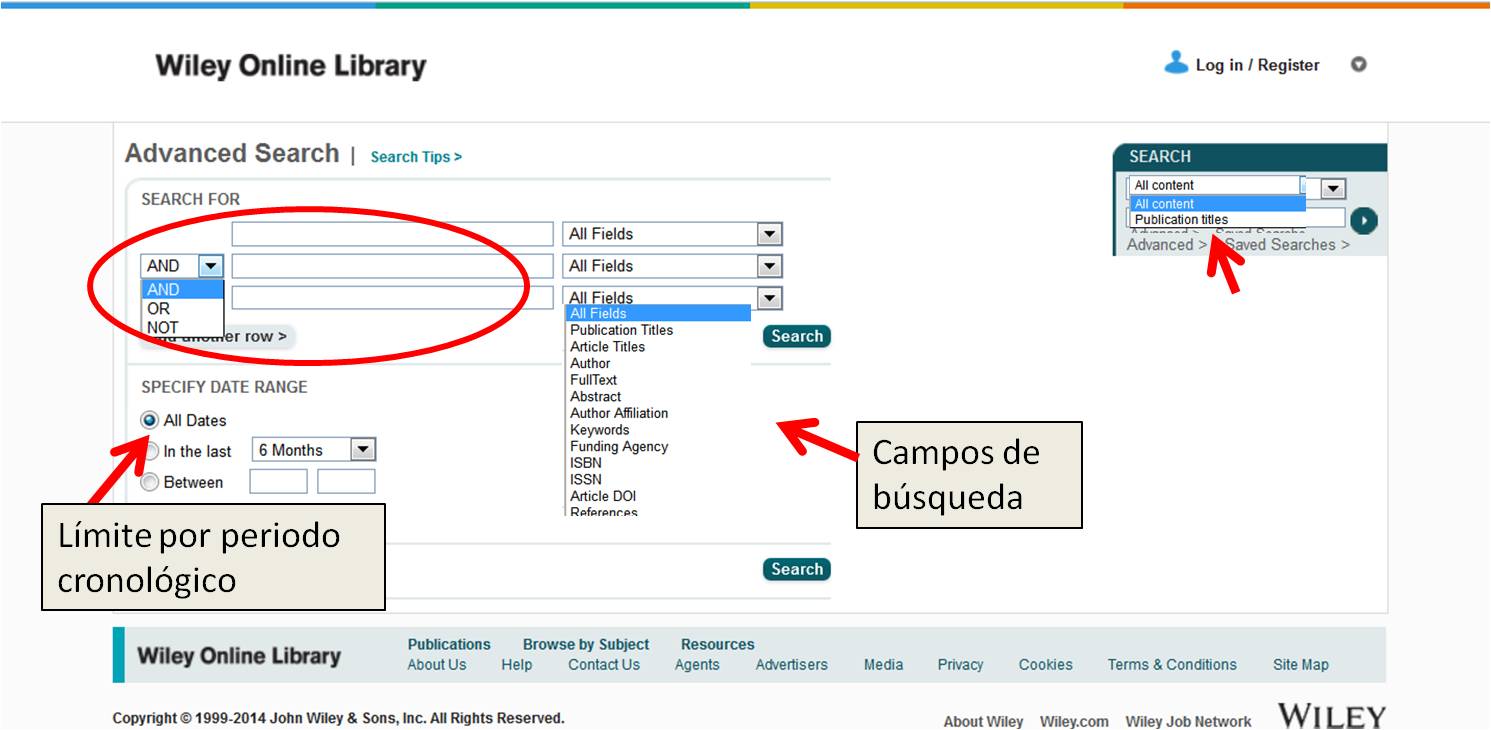Screen dimensions: 1491x730
Task: Click the Between start date field
Action: (278, 482)
